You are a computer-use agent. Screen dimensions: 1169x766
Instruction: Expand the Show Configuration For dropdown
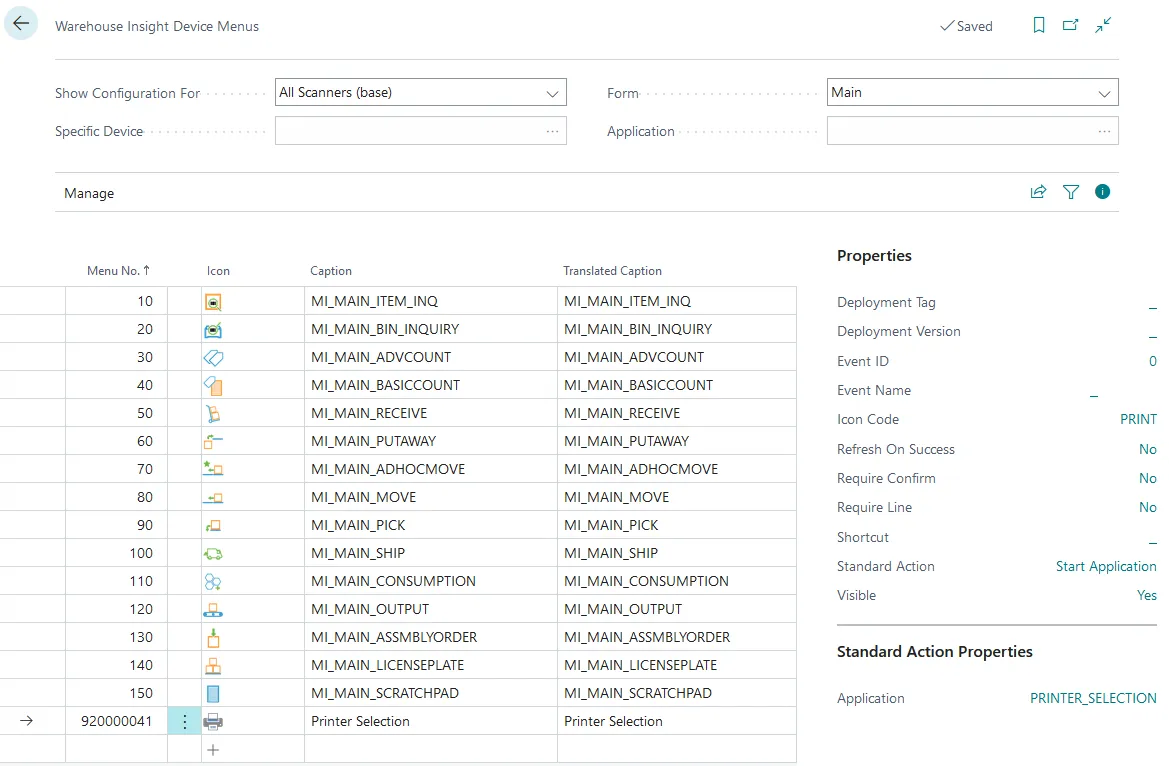pyautogui.click(x=552, y=93)
